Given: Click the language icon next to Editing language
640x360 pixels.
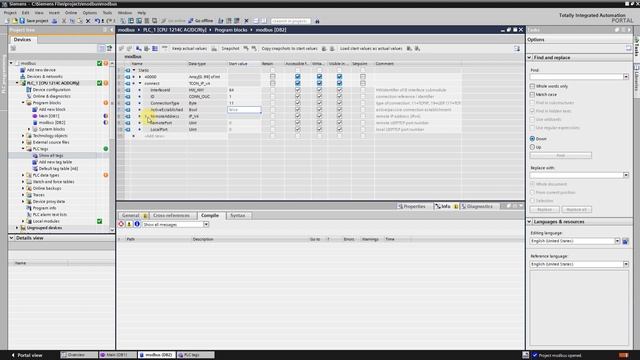Looking at the screenshot, I should pyautogui.click(x=625, y=241).
